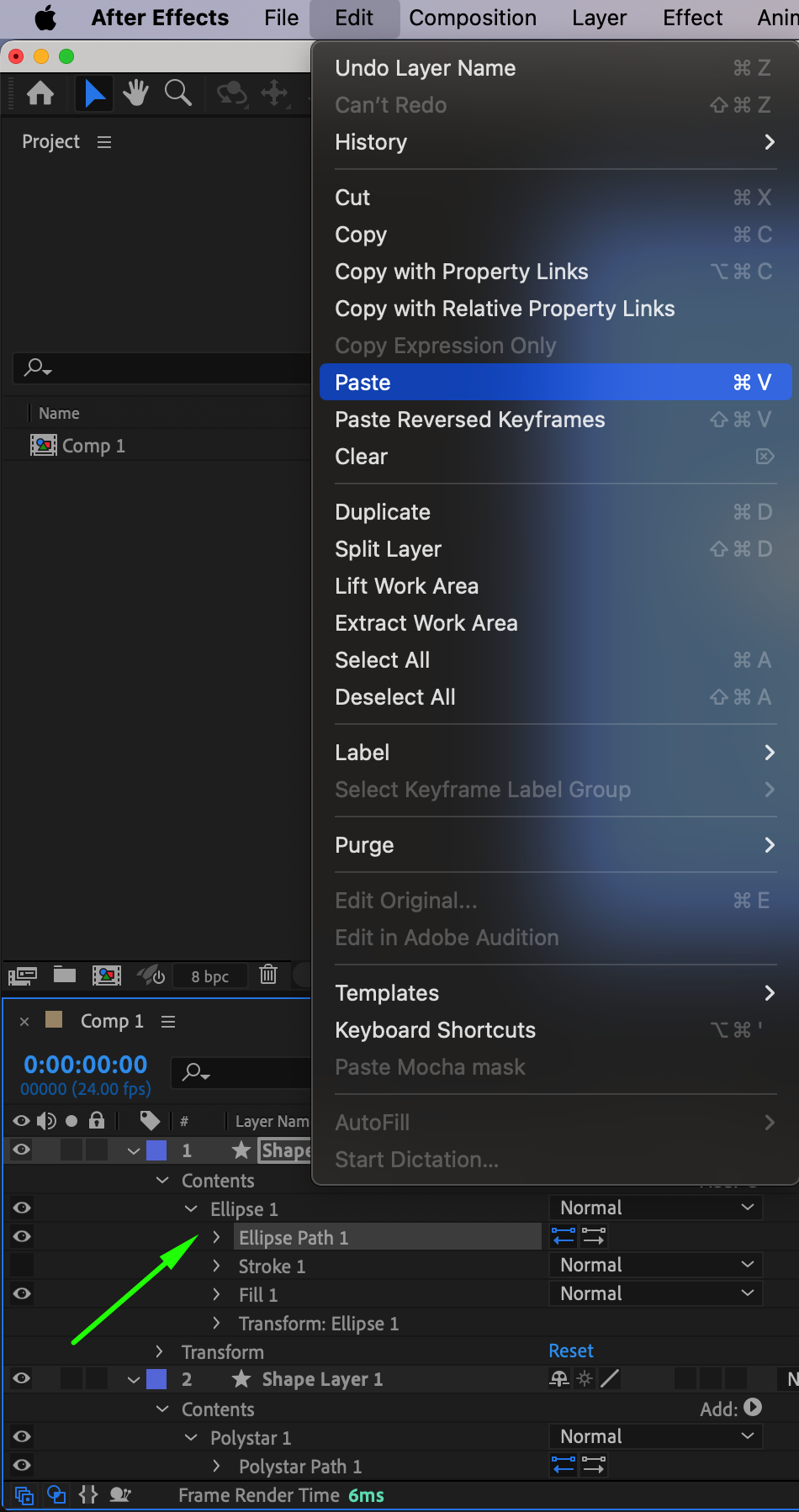Open project settings rocket icon

151,975
